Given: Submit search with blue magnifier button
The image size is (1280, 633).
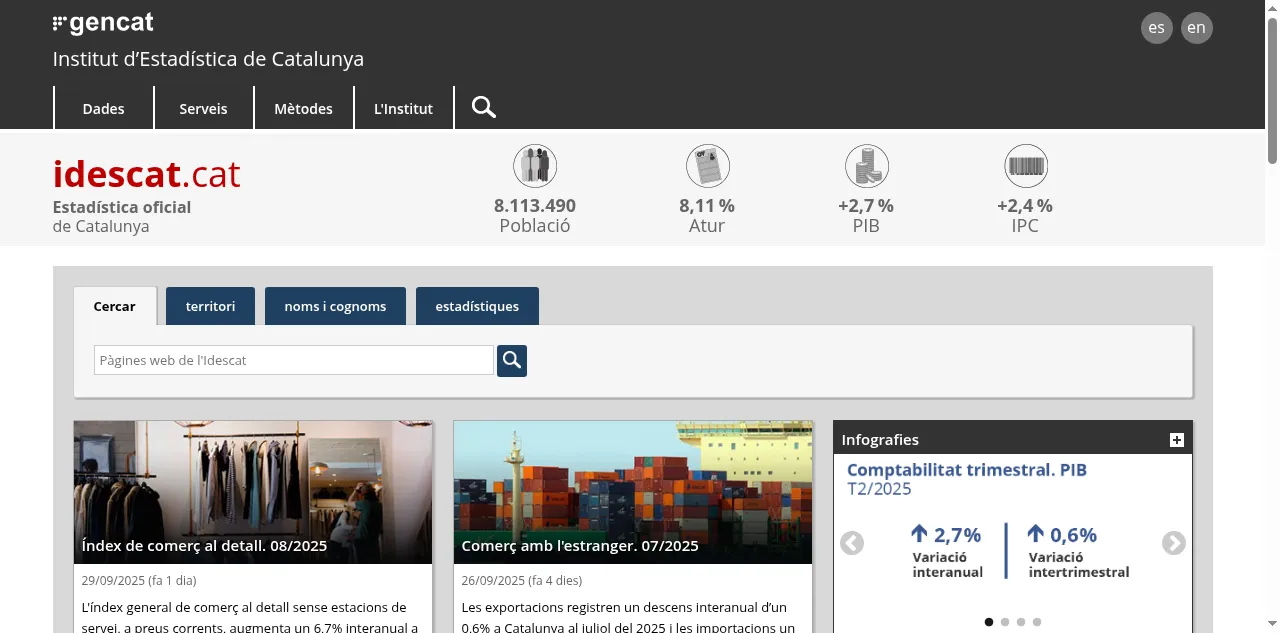Looking at the screenshot, I should tap(512, 361).
